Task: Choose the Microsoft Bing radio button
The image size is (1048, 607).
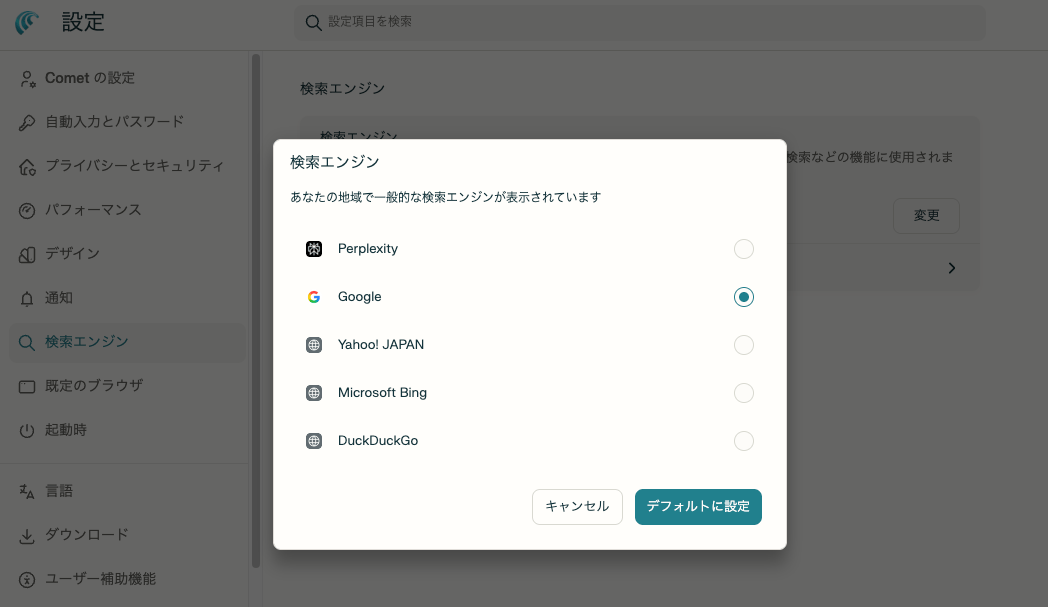Action: click(x=743, y=393)
